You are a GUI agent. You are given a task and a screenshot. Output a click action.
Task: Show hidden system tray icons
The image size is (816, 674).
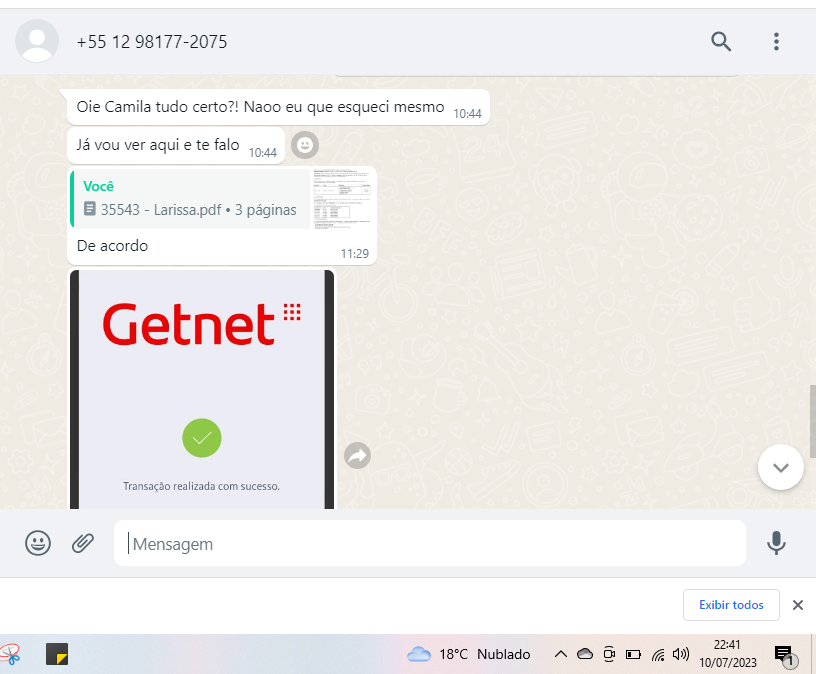tap(560, 654)
